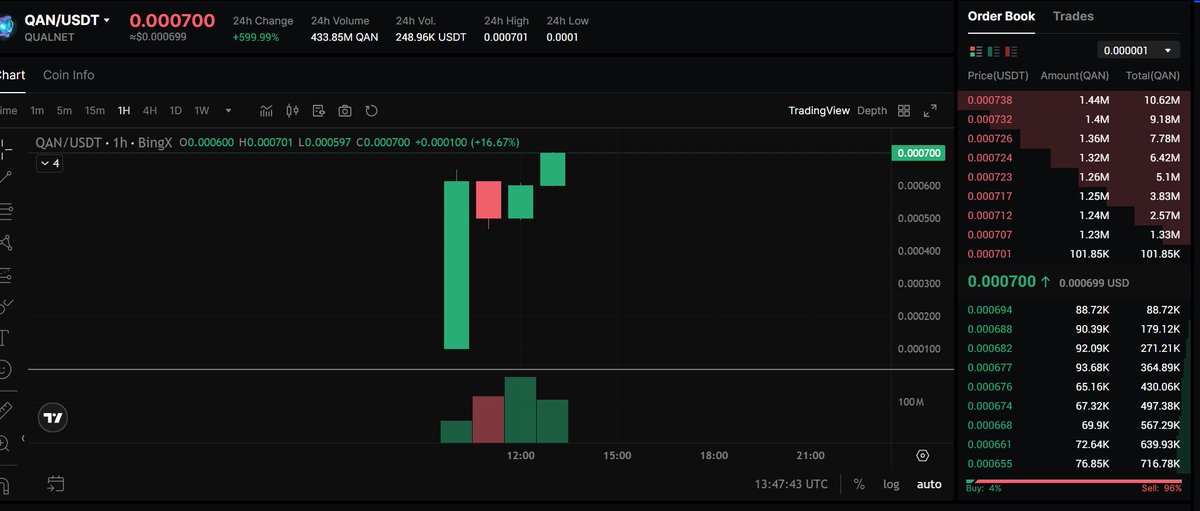
Task: Take a chart snapshot with camera icon
Action: click(x=345, y=110)
